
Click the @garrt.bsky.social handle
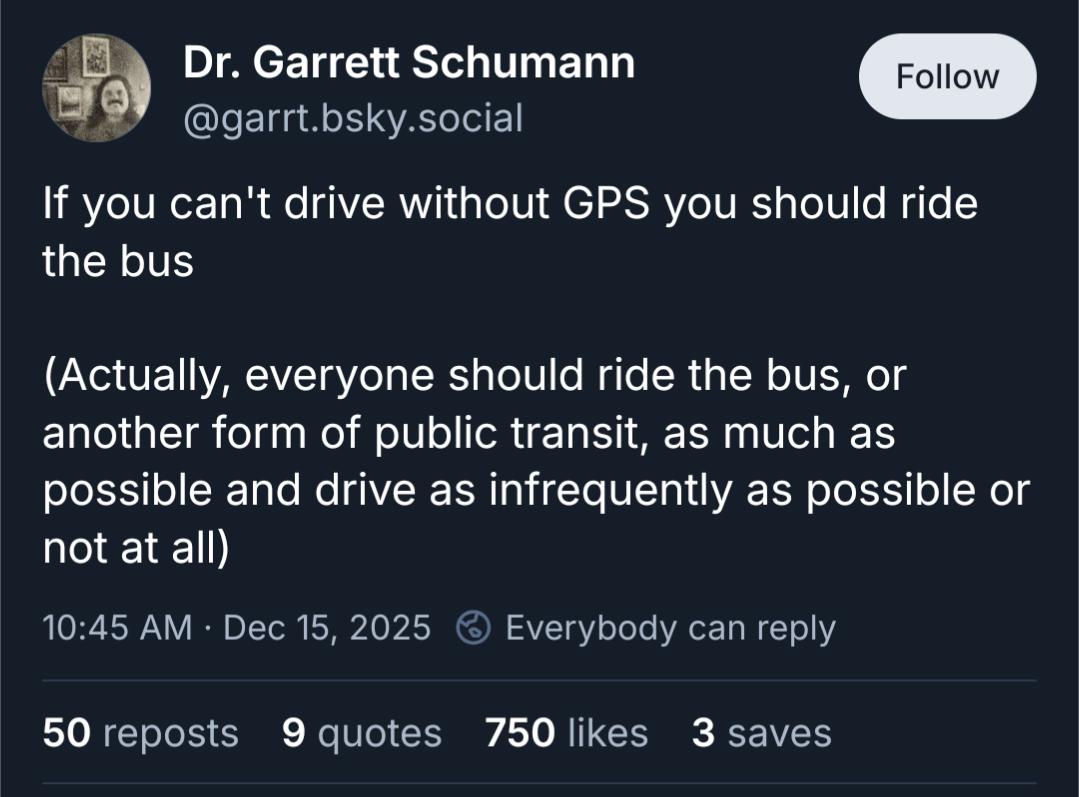352,119
